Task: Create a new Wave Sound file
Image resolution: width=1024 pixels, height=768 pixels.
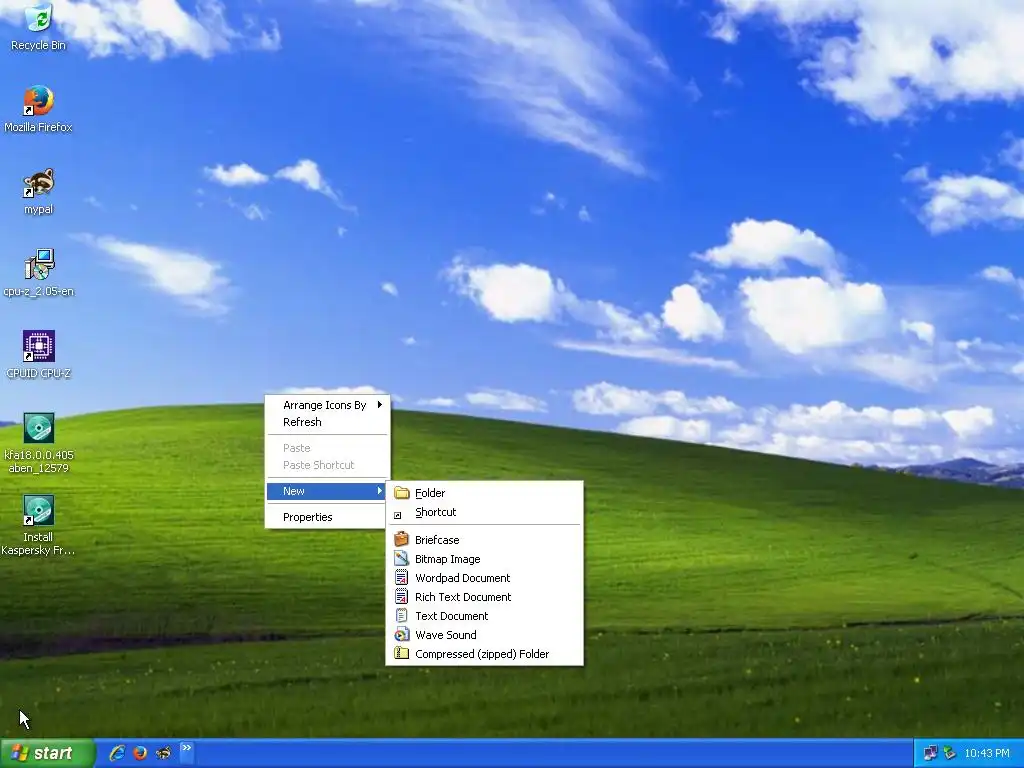Action: (485, 635)
